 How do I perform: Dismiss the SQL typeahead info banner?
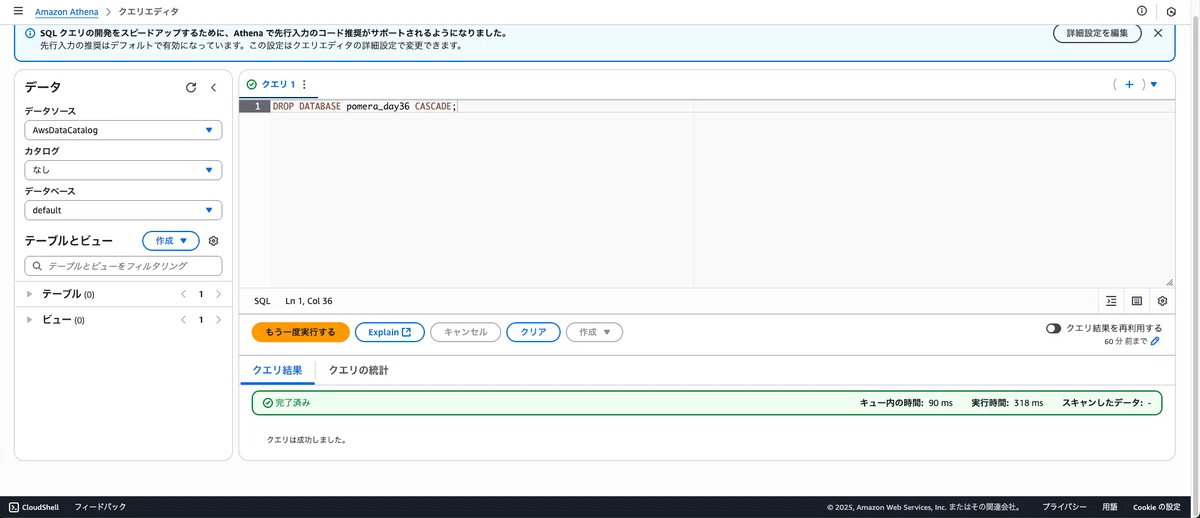coord(1158,33)
